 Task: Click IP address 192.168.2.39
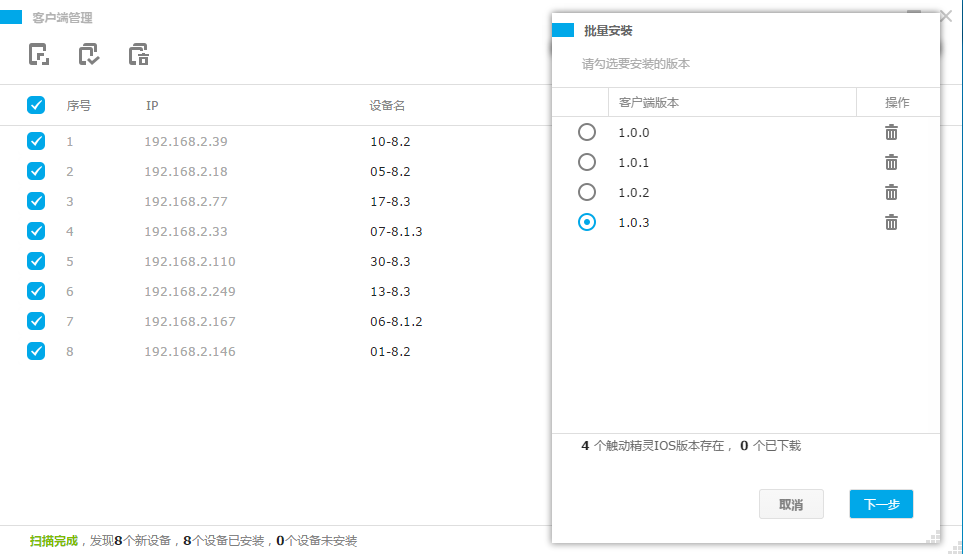[x=185, y=141]
